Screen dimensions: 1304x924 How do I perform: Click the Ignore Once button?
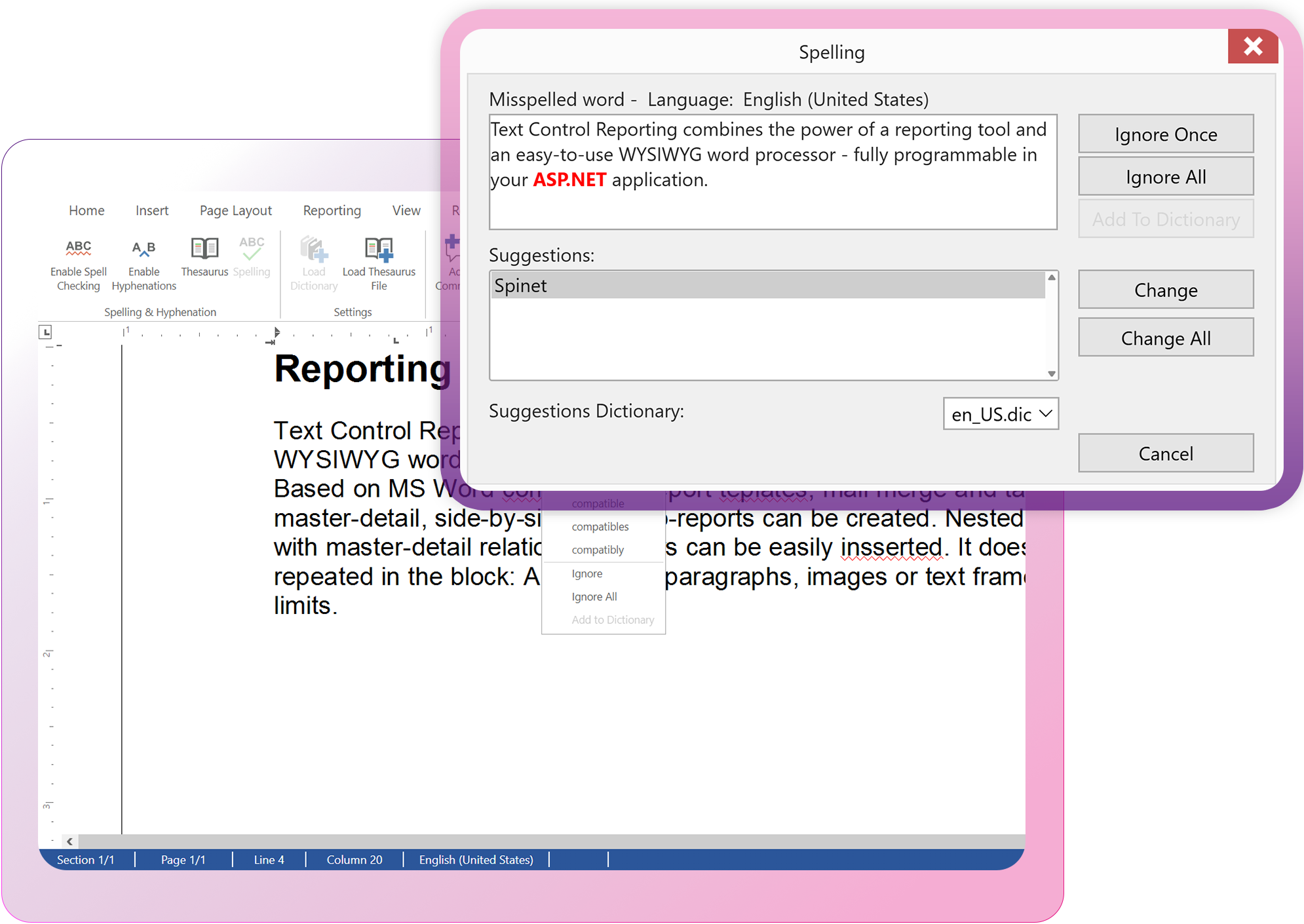tap(1166, 134)
